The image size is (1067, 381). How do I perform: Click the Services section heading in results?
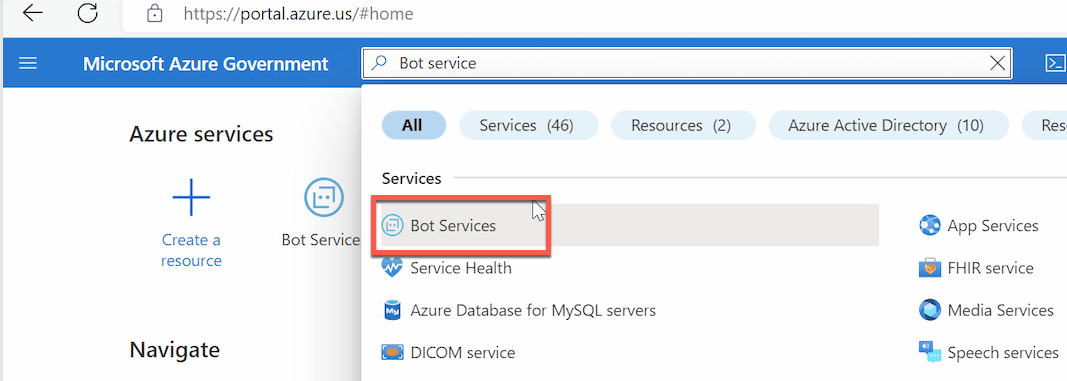point(412,178)
